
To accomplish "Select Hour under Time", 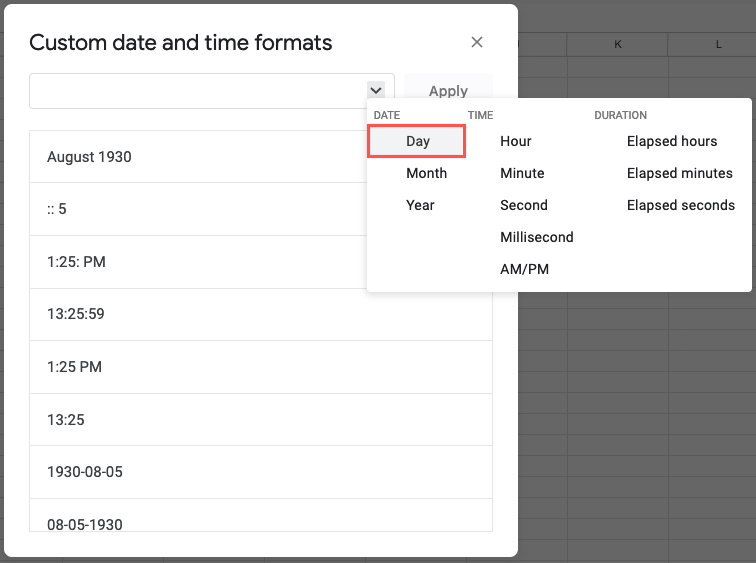I will tap(516, 141).
